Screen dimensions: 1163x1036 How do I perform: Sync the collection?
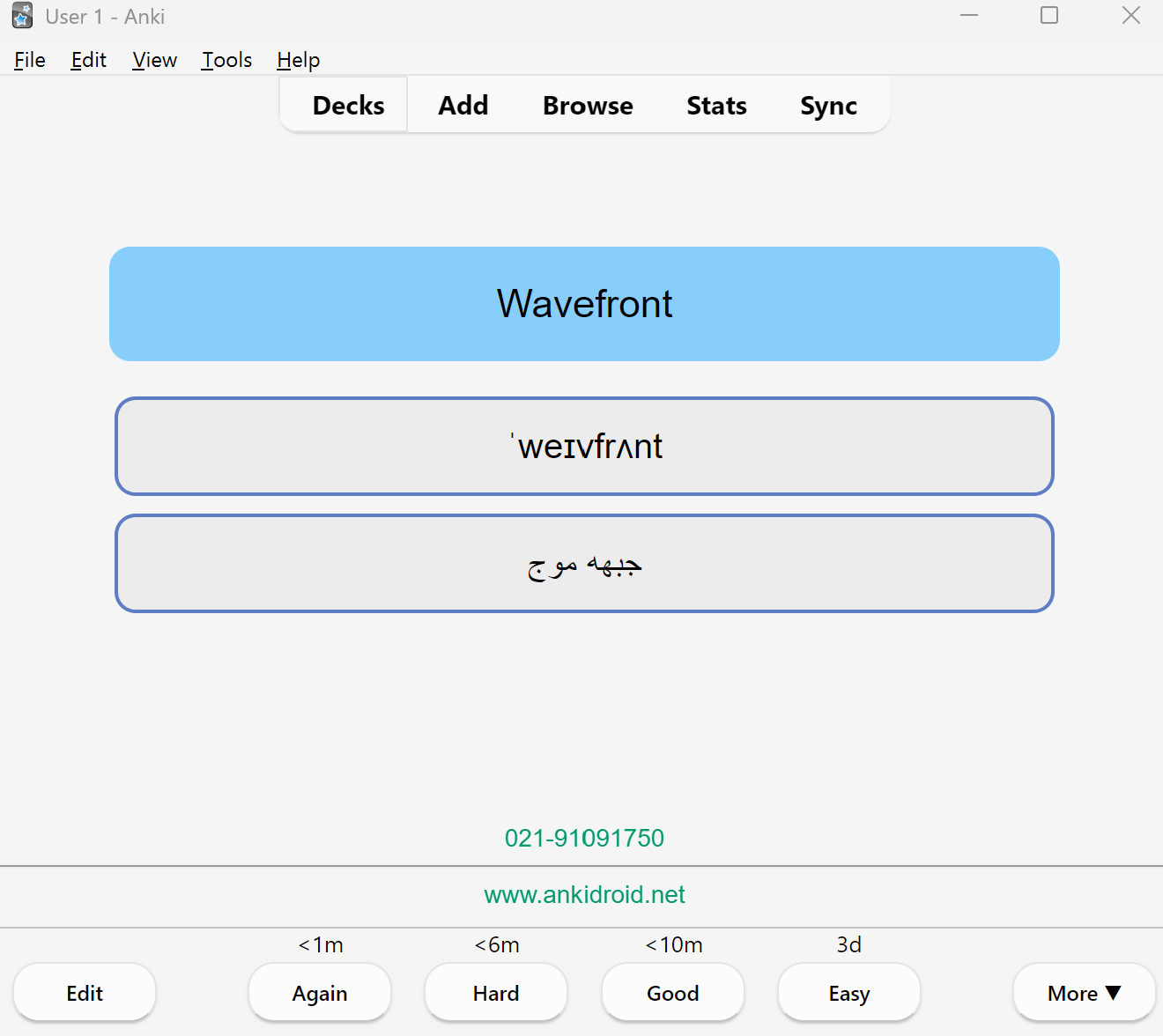pyautogui.click(x=828, y=105)
